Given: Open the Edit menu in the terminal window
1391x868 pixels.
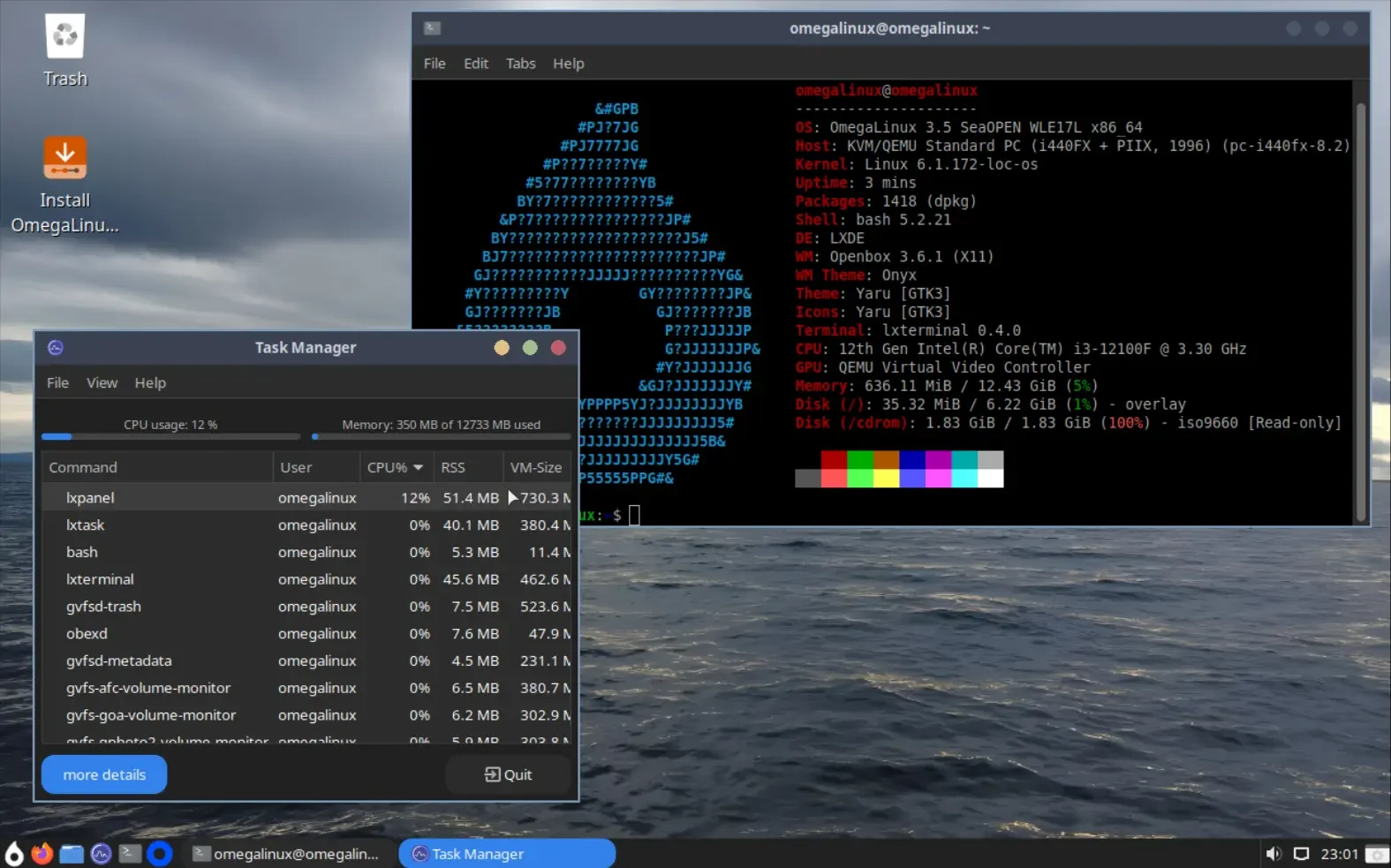Looking at the screenshot, I should pyautogui.click(x=476, y=64).
